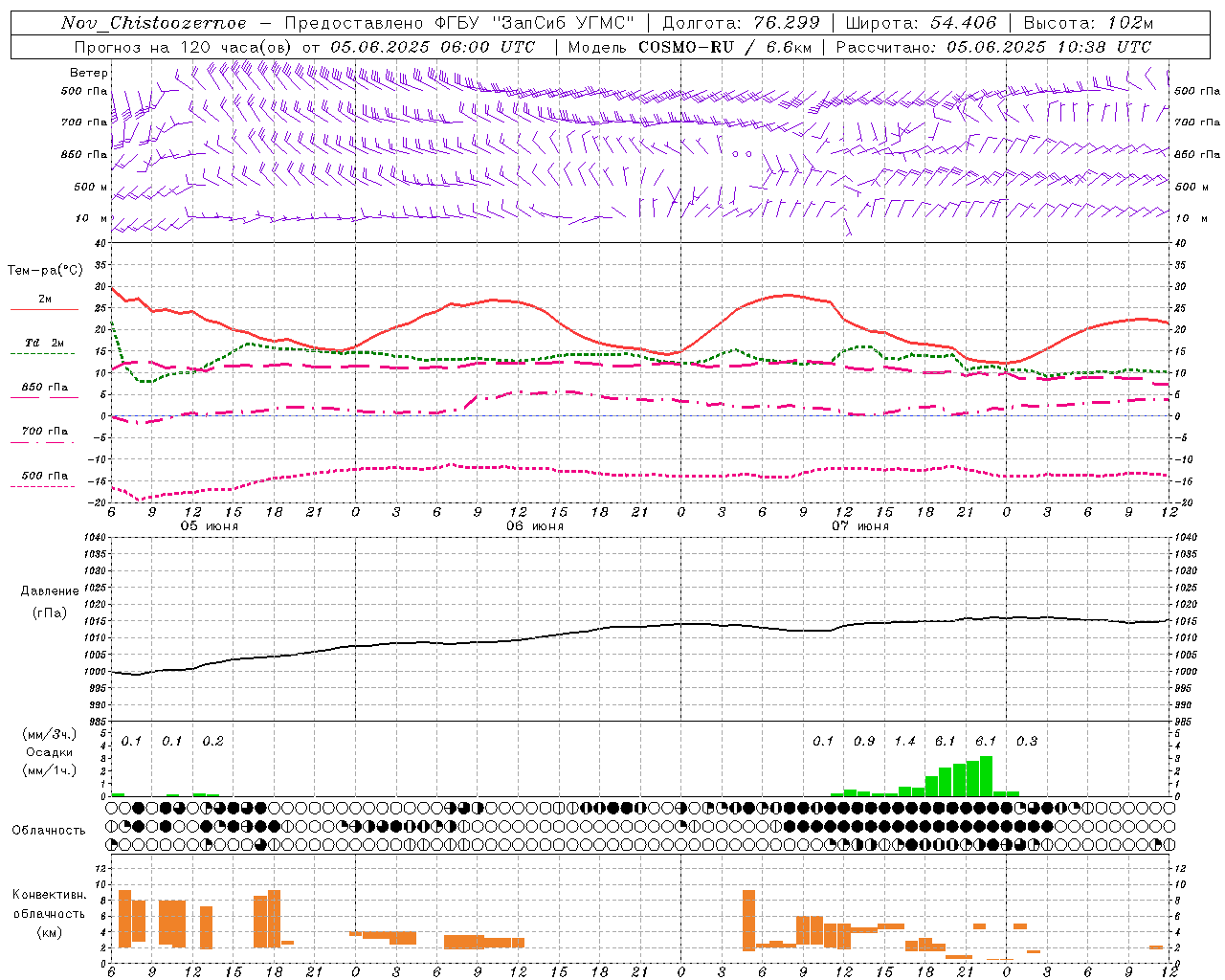Click the (мм/1ч.) precipitation unit label
Screen dimensions: 1225x980
[x=48, y=770]
